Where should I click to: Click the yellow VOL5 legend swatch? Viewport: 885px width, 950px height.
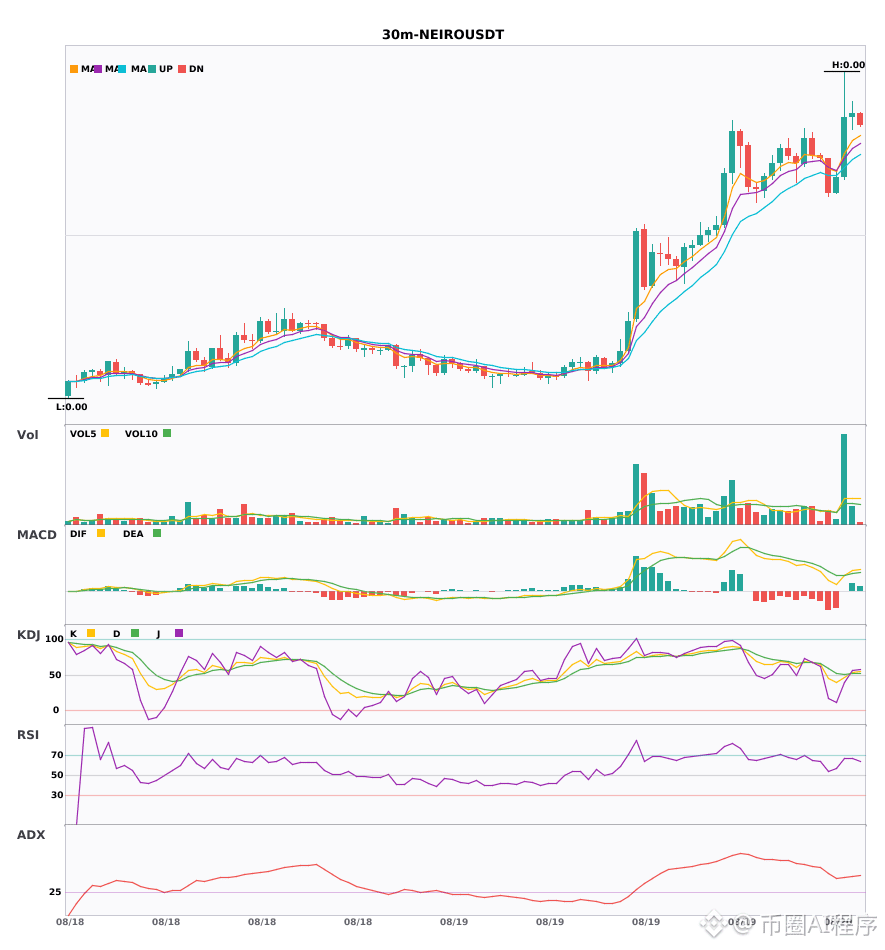point(105,433)
